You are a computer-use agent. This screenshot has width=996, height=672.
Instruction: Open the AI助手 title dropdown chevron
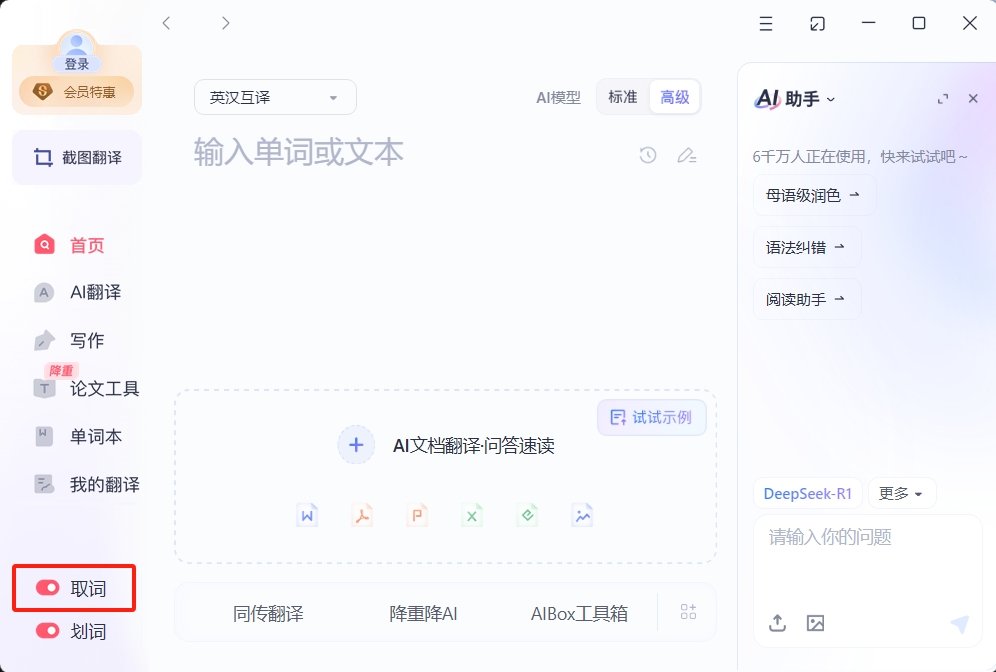(x=829, y=99)
